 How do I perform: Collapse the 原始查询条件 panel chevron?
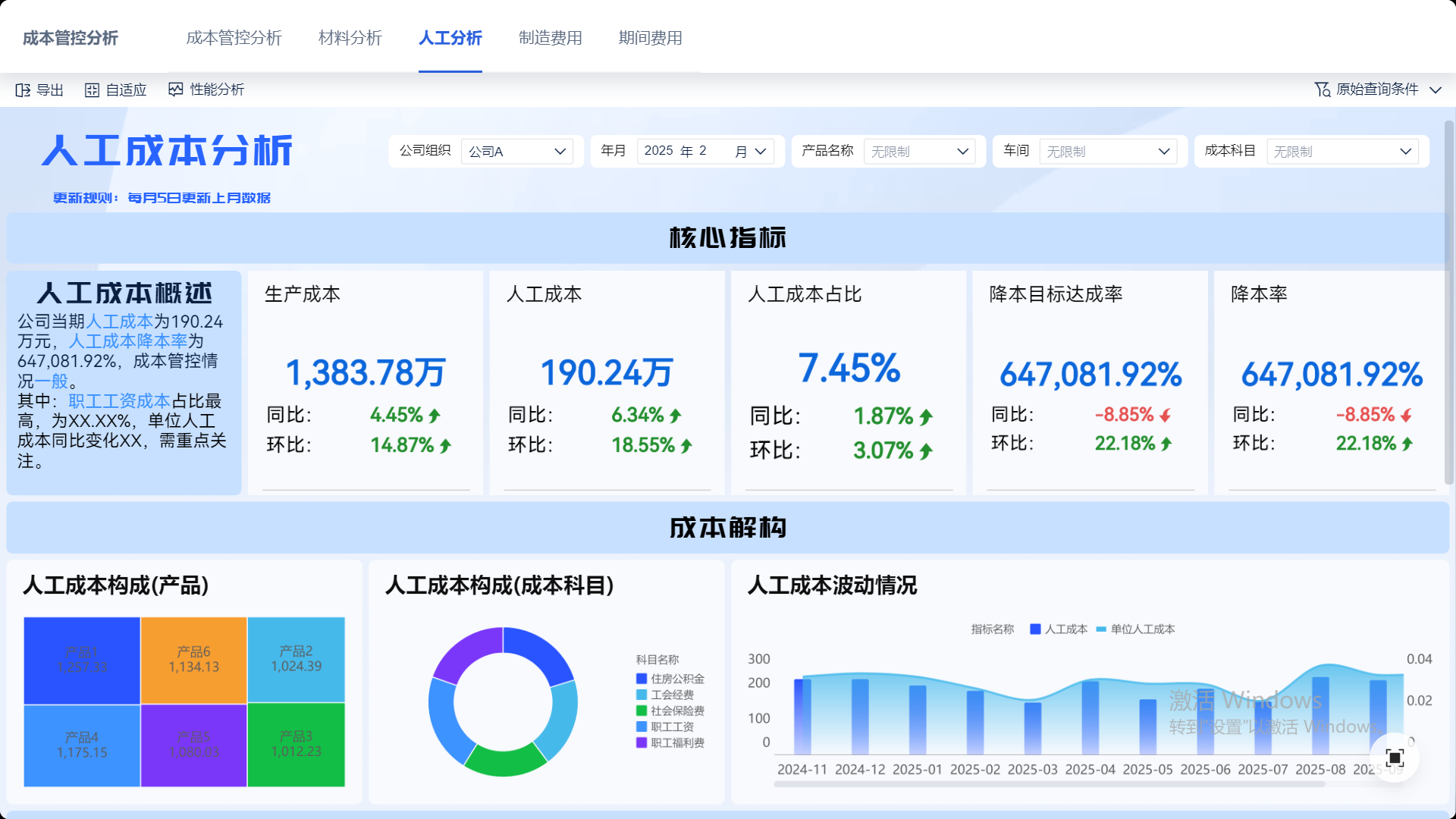pyautogui.click(x=1436, y=89)
